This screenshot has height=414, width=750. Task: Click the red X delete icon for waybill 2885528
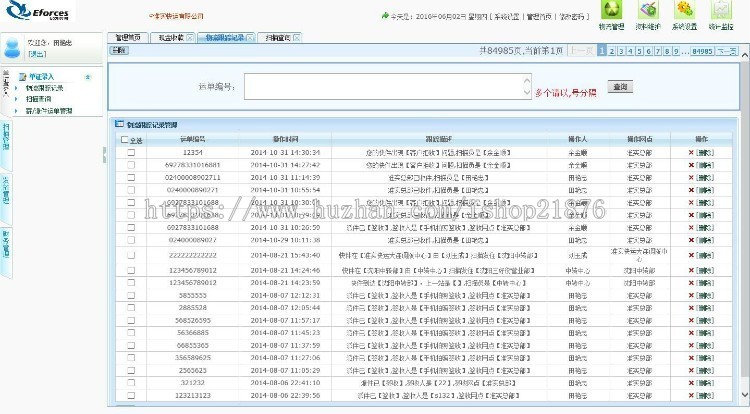691,308
